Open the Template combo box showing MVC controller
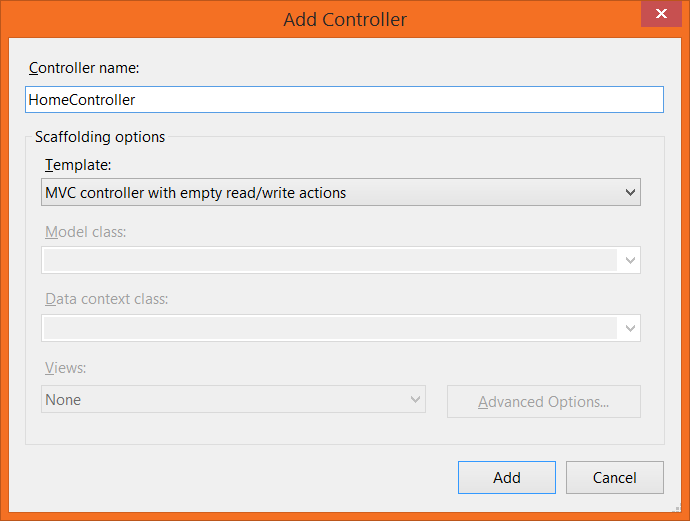The height and width of the screenshot is (521, 690). coord(330,192)
